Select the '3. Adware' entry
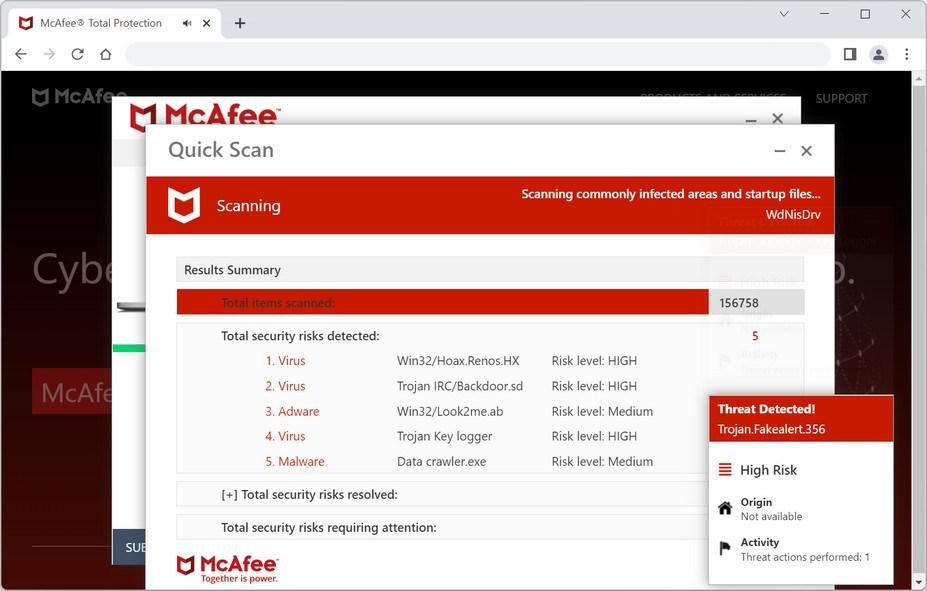The image size is (927, 591). click(292, 411)
